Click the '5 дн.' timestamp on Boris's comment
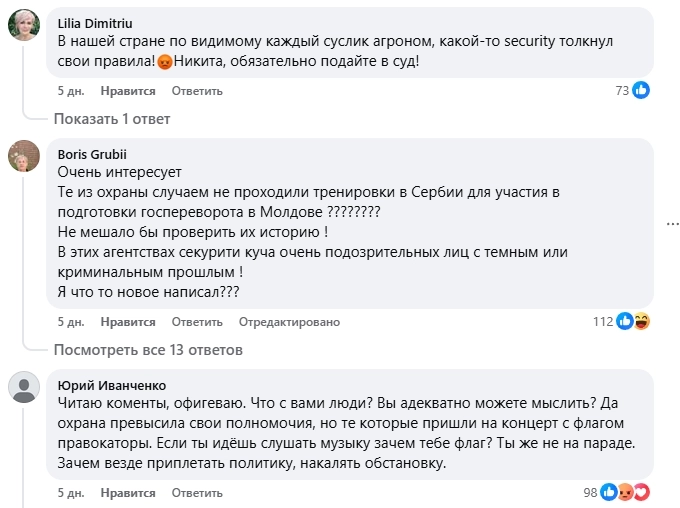Image resolution: width=680 pixels, height=508 pixels. click(71, 322)
